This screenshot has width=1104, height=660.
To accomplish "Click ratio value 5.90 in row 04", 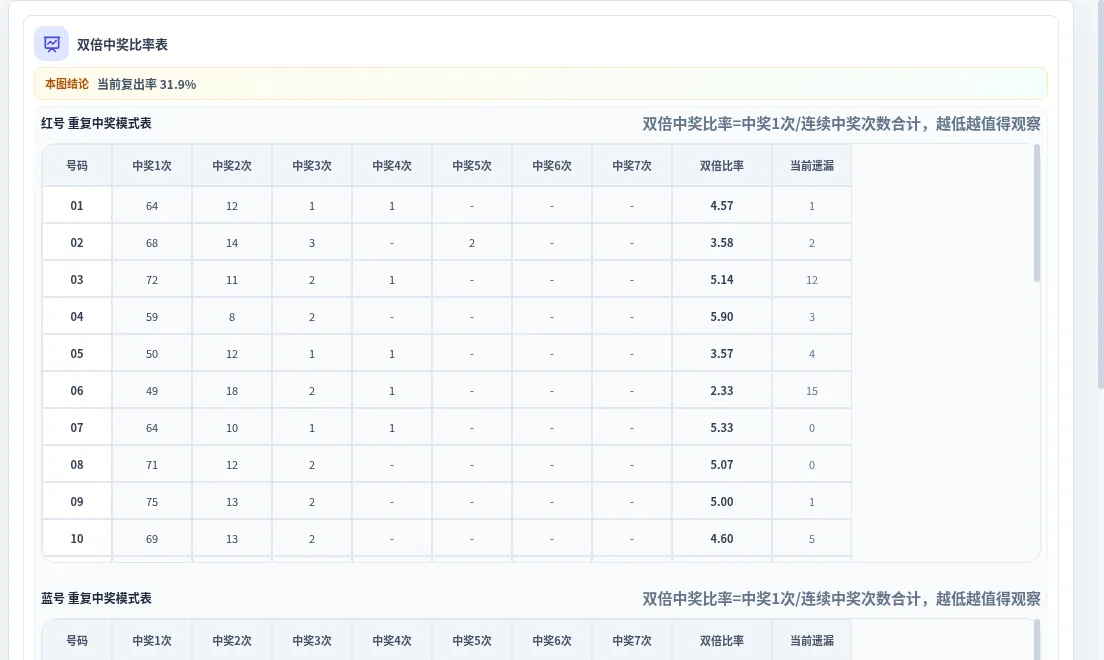I will (722, 317).
